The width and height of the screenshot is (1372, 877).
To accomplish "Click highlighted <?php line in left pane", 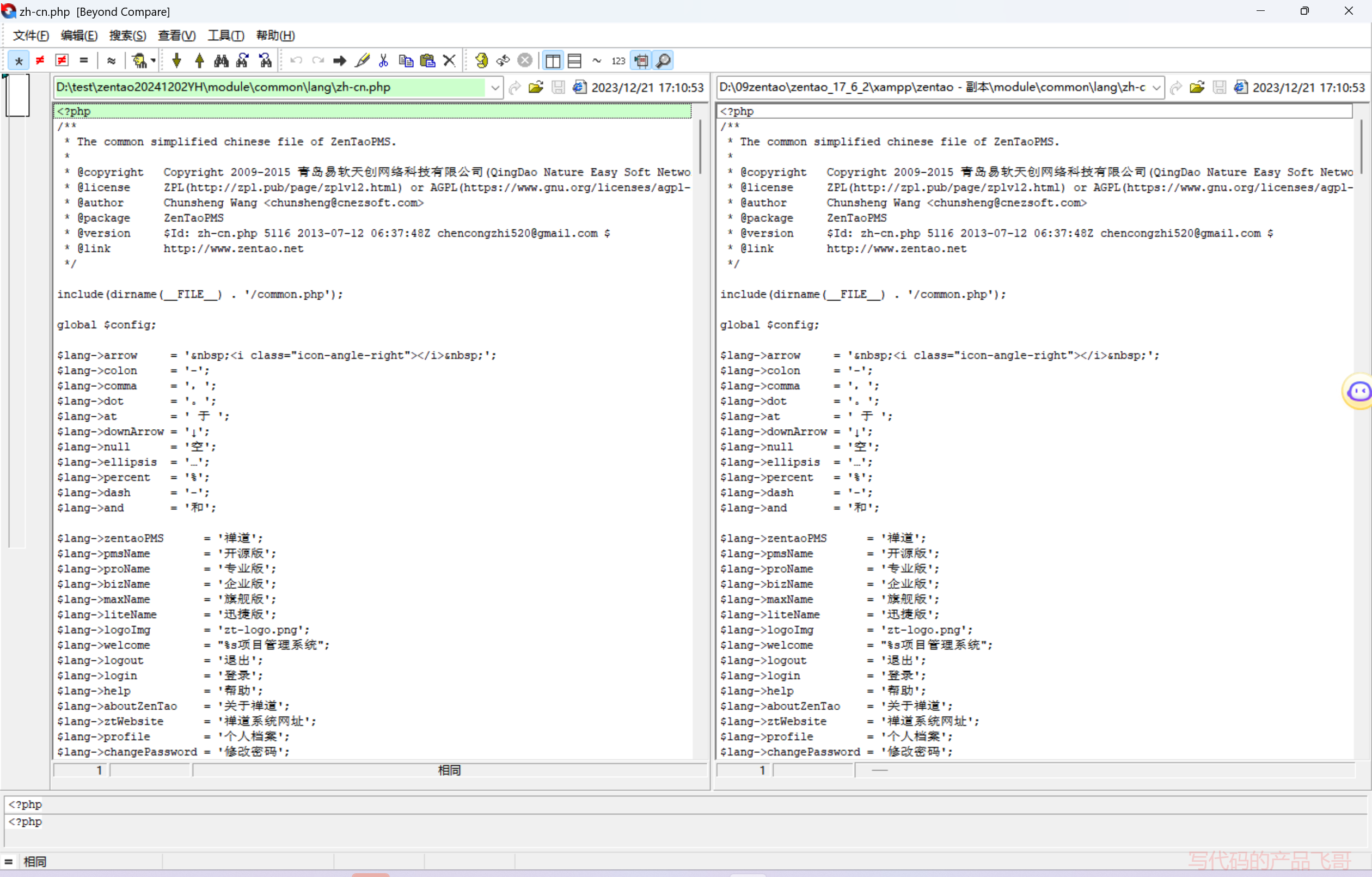I will pos(373,111).
